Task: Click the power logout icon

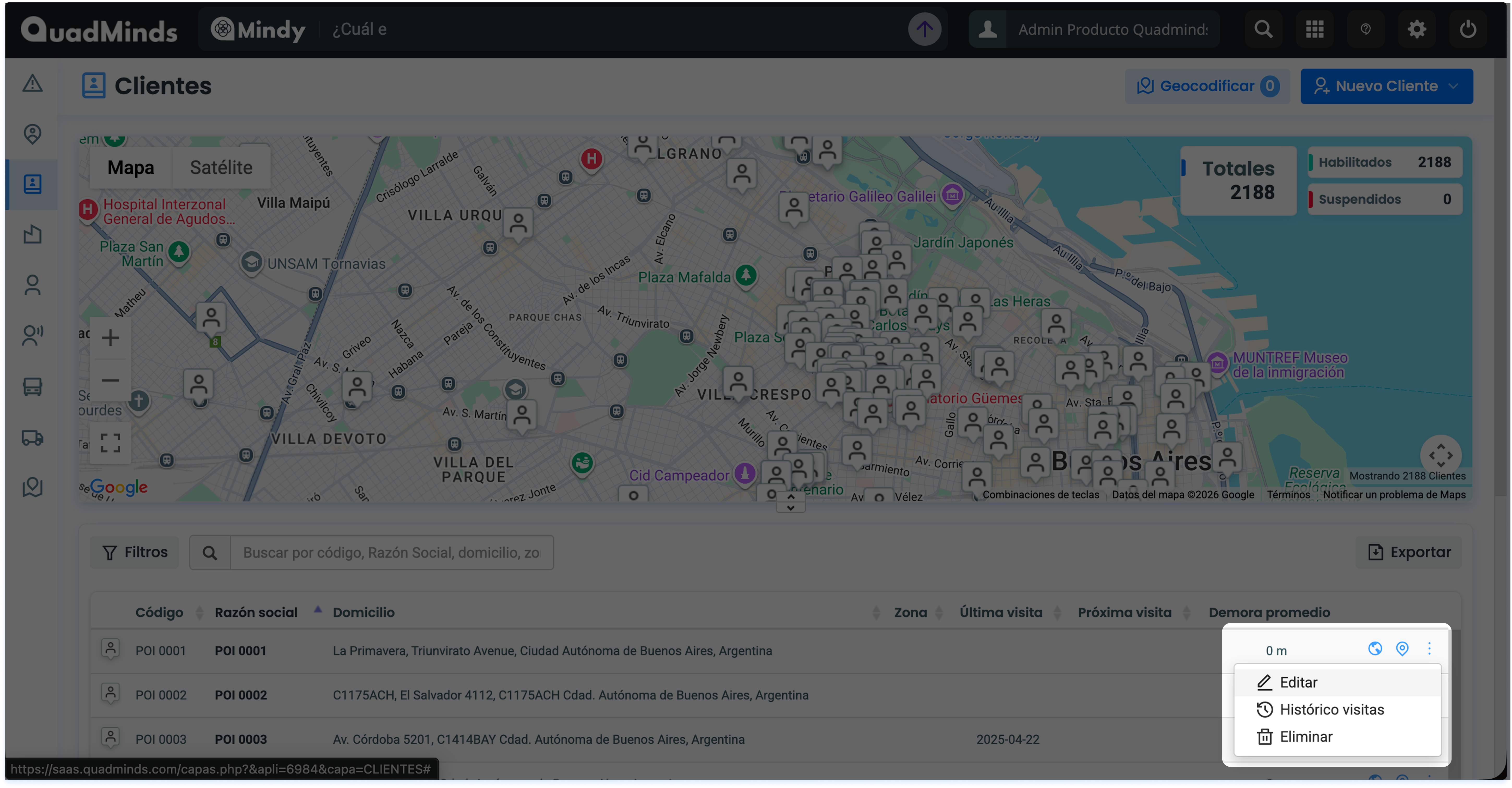Action: coord(1467,29)
